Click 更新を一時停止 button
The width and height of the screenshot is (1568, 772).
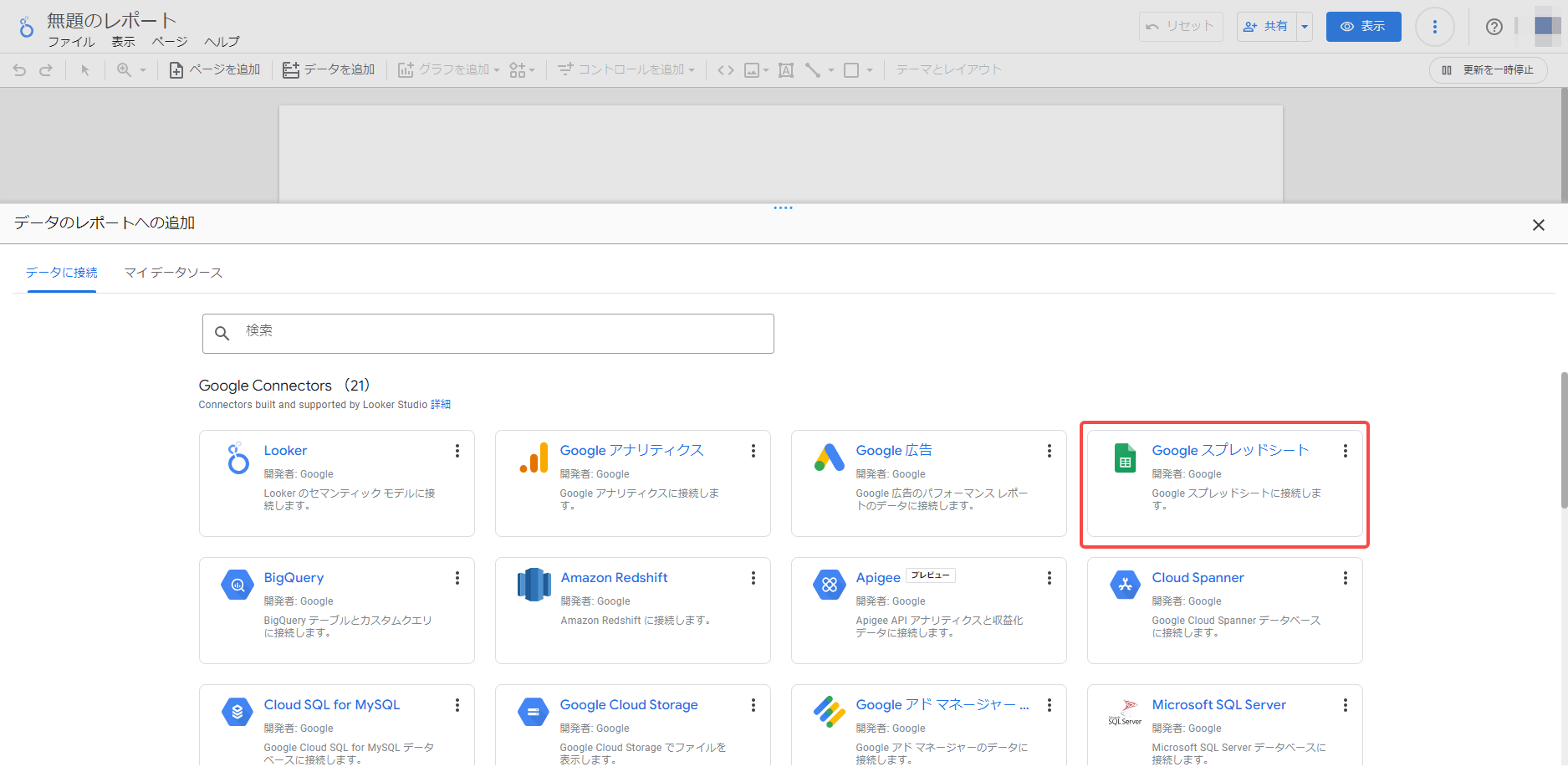point(1489,70)
